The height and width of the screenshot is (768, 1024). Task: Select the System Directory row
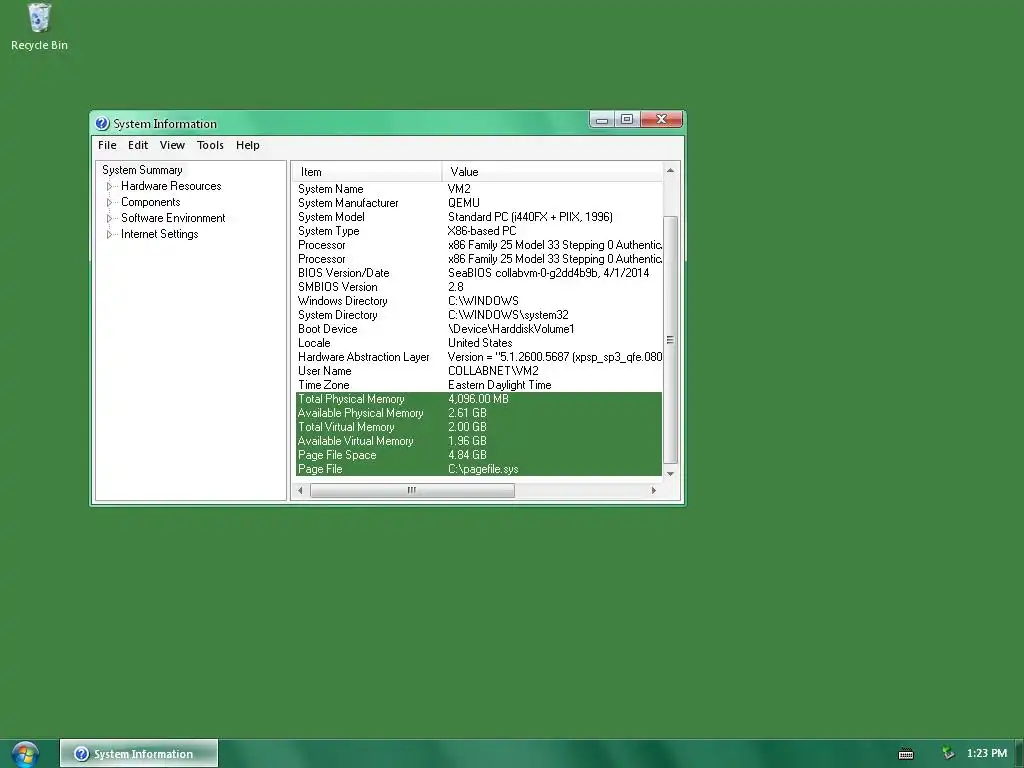pyautogui.click(x=478, y=315)
